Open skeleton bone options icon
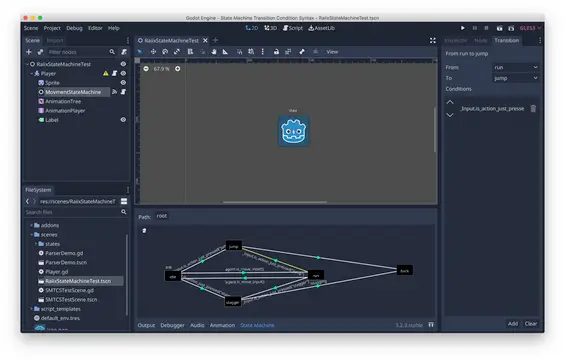 (x=302, y=52)
